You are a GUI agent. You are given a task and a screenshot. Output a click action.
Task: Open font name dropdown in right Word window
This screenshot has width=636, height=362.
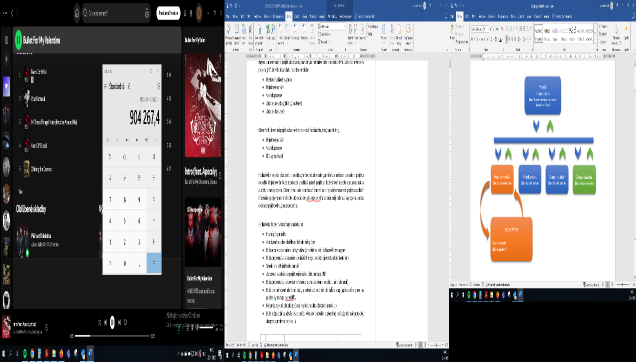pos(483,29)
